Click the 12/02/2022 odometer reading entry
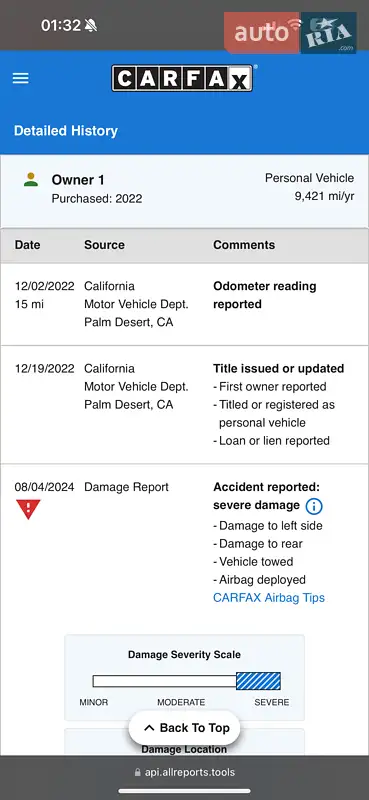 point(184,305)
